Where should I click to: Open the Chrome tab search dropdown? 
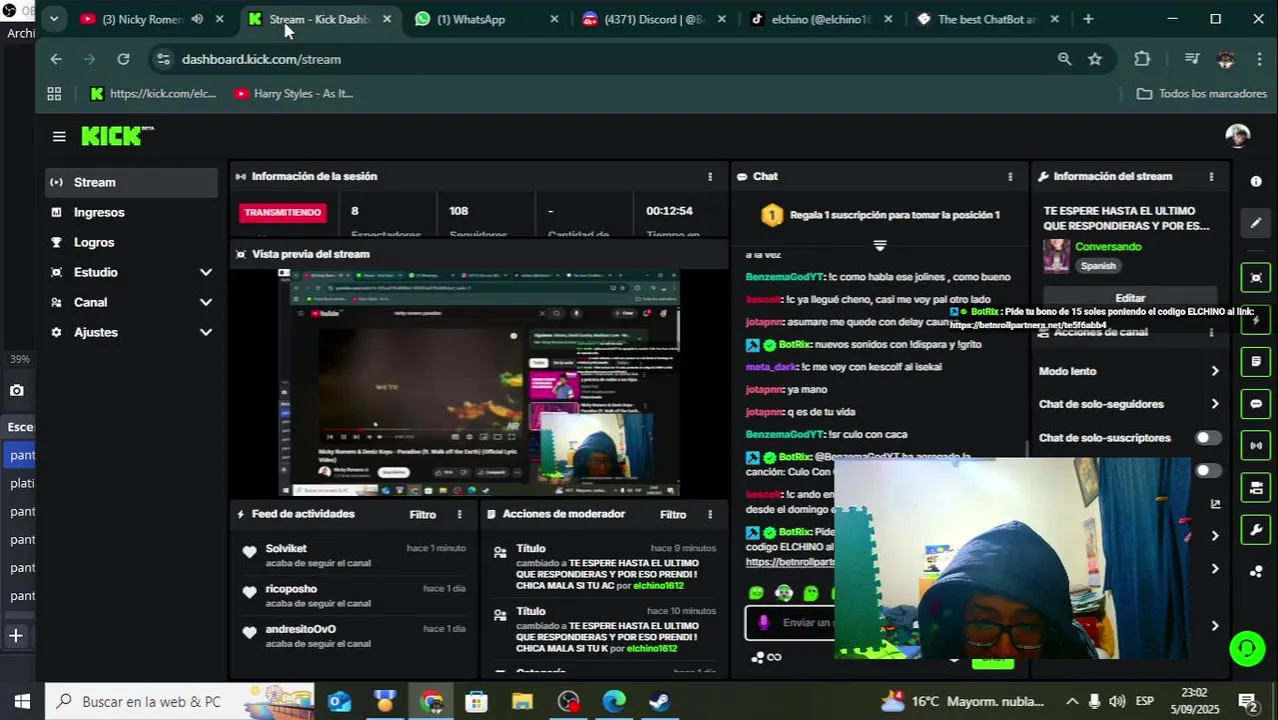pos(54,19)
